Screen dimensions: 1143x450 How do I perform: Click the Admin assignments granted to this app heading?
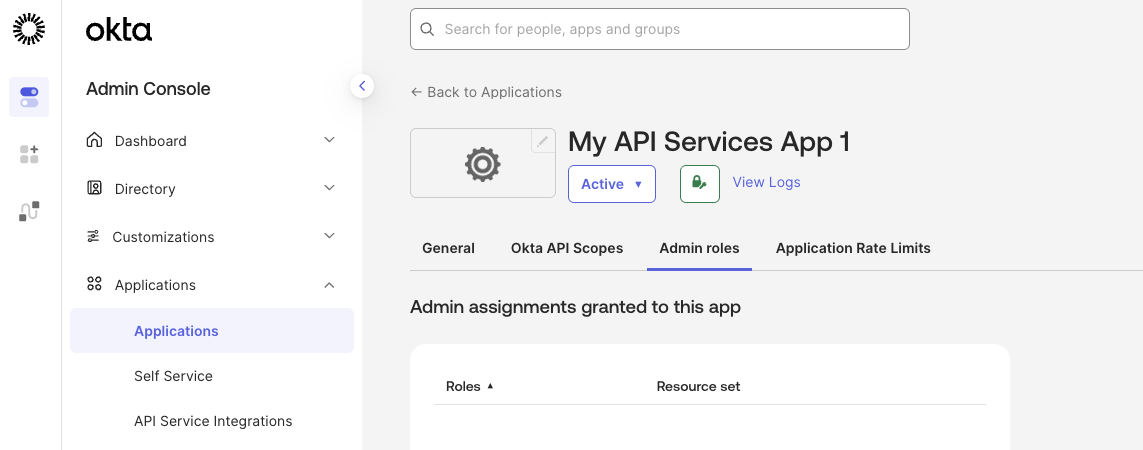(575, 307)
